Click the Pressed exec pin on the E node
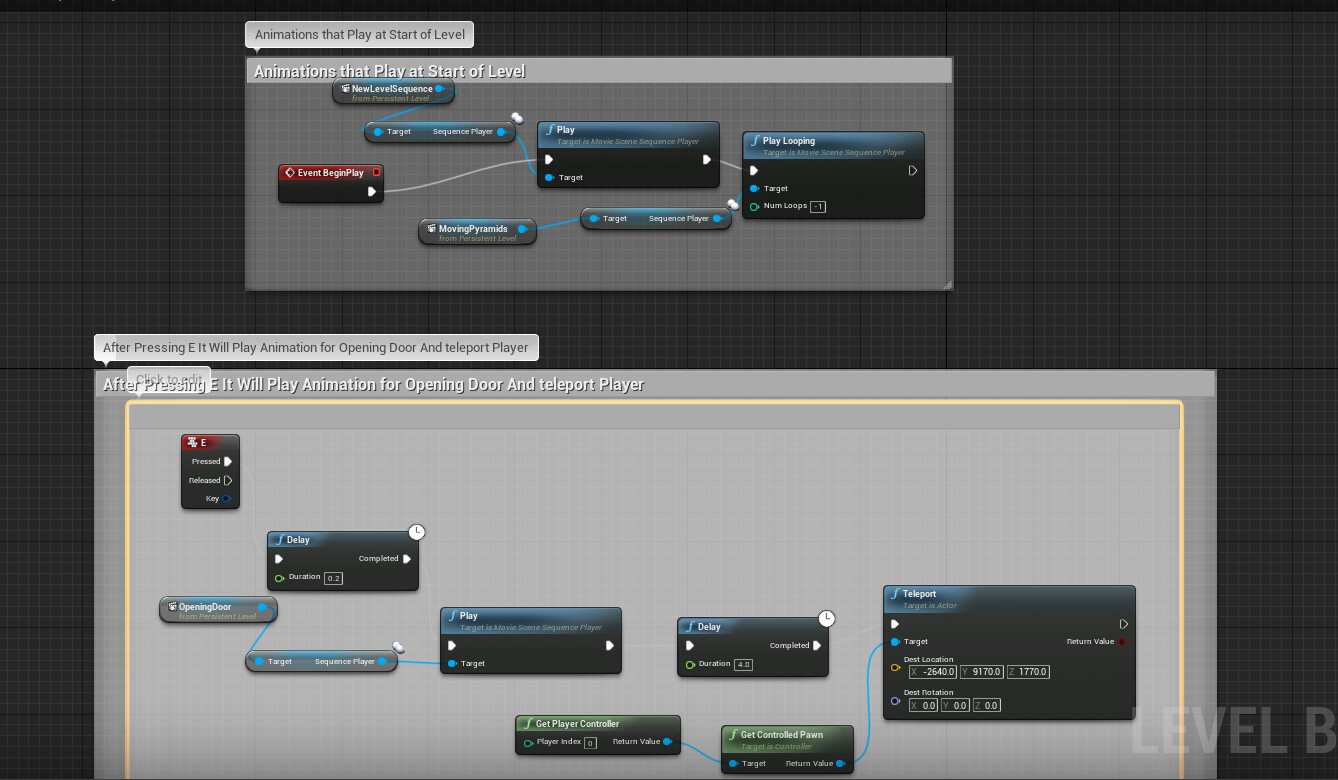Image resolution: width=1338 pixels, height=780 pixels. click(227, 461)
